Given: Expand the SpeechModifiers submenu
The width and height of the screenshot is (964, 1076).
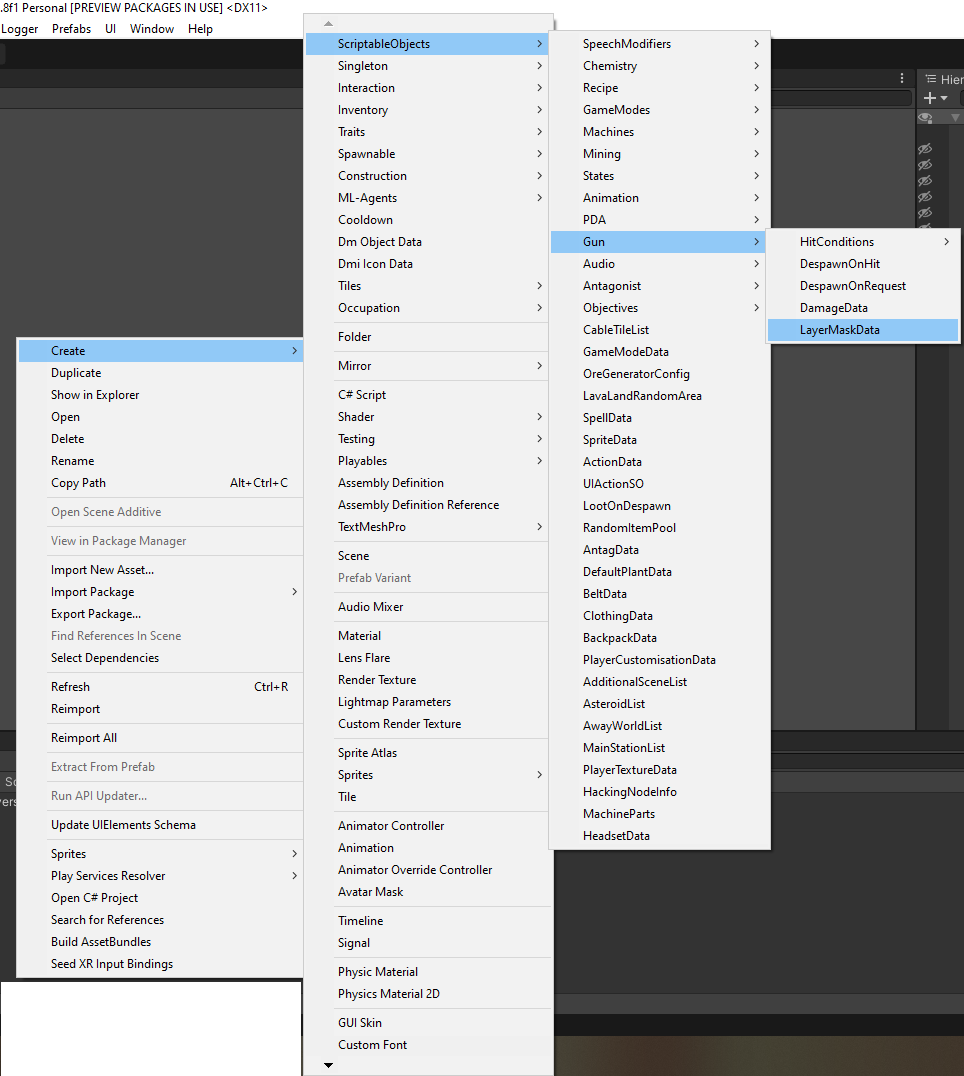Looking at the screenshot, I should click(x=659, y=44).
